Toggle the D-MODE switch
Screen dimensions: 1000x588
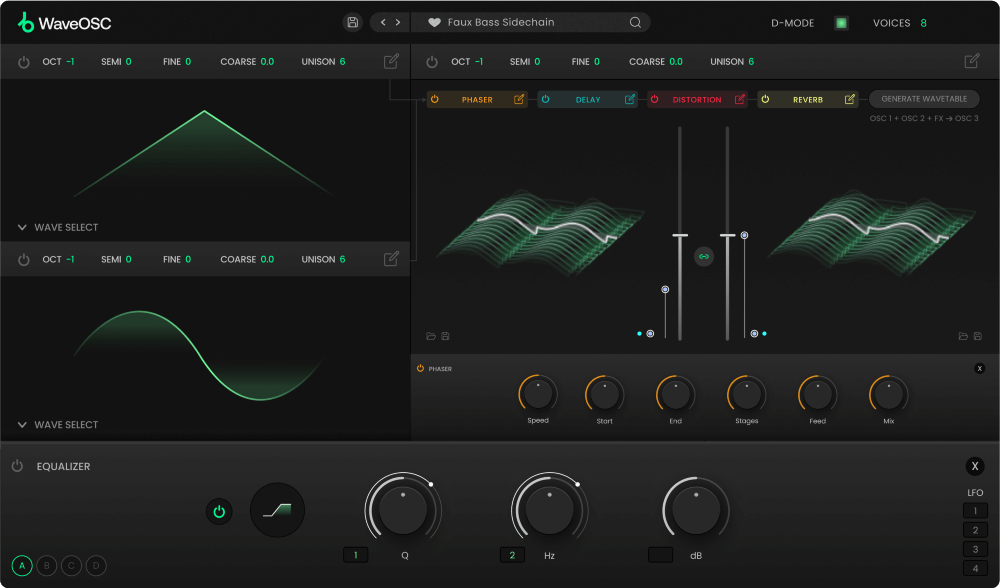(843, 22)
